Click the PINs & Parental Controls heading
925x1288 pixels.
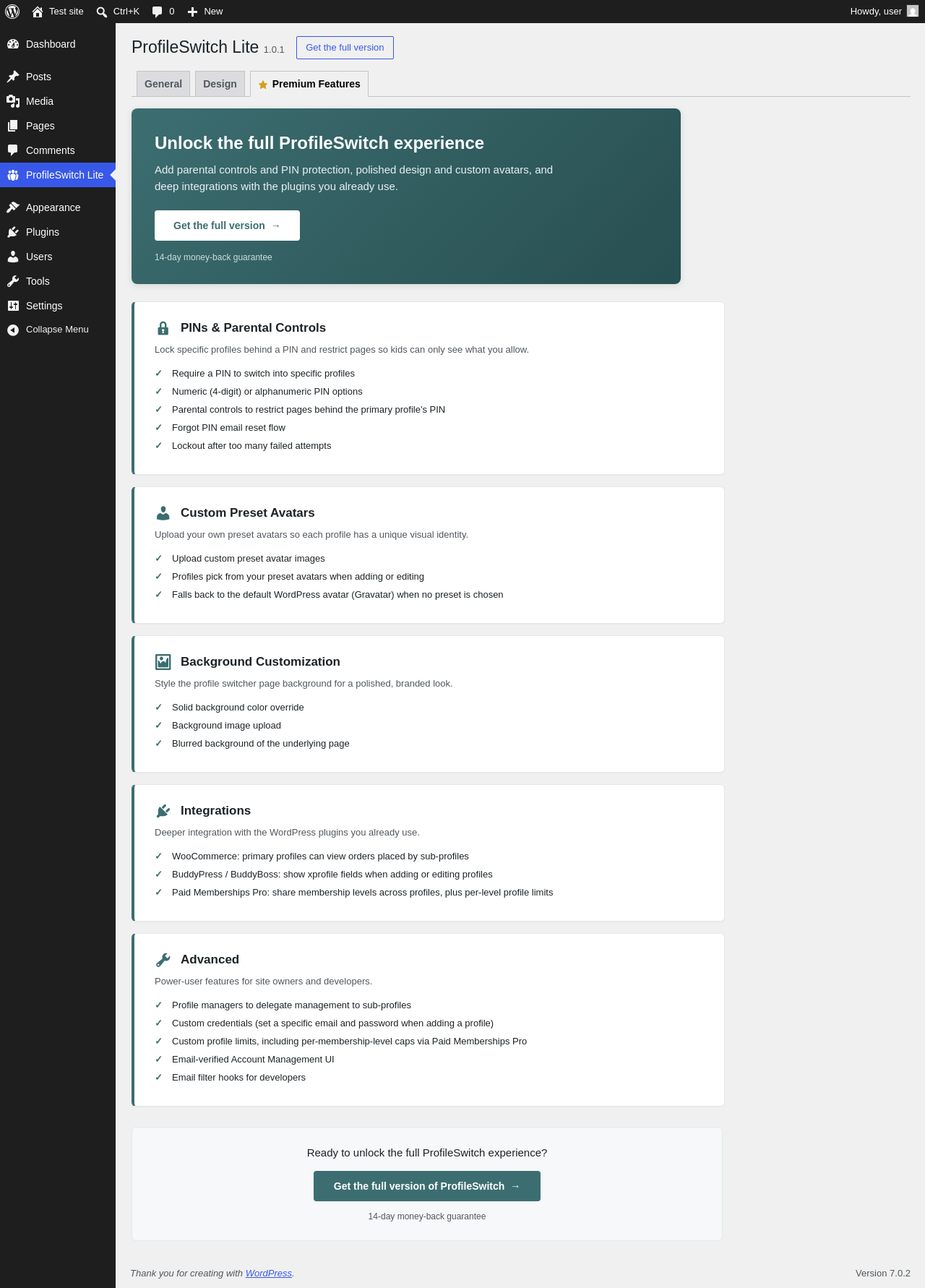click(253, 328)
